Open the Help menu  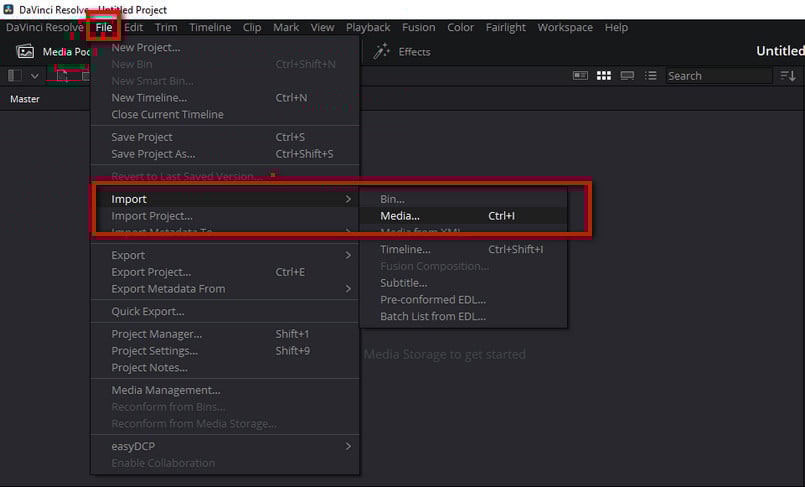[x=616, y=27]
